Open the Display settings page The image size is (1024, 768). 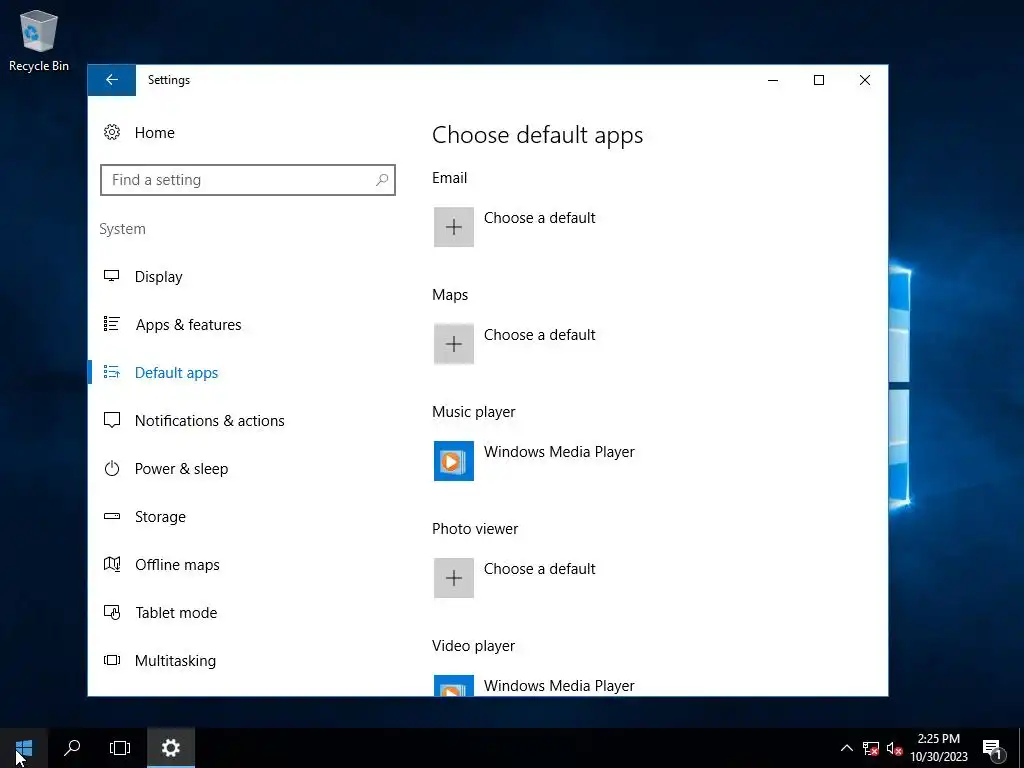point(159,276)
